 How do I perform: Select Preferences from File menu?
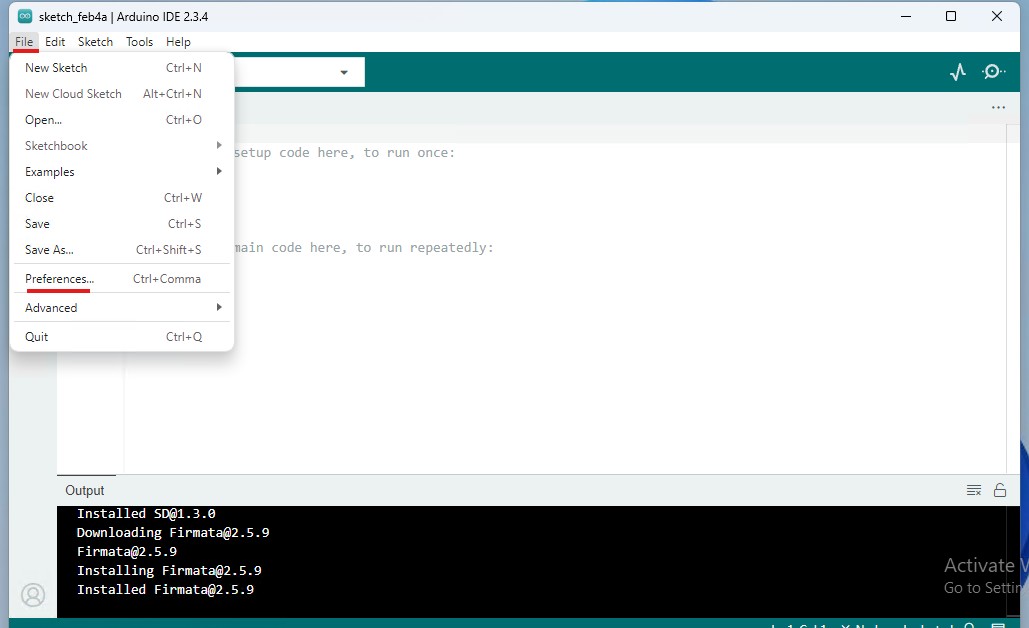(x=60, y=279)
